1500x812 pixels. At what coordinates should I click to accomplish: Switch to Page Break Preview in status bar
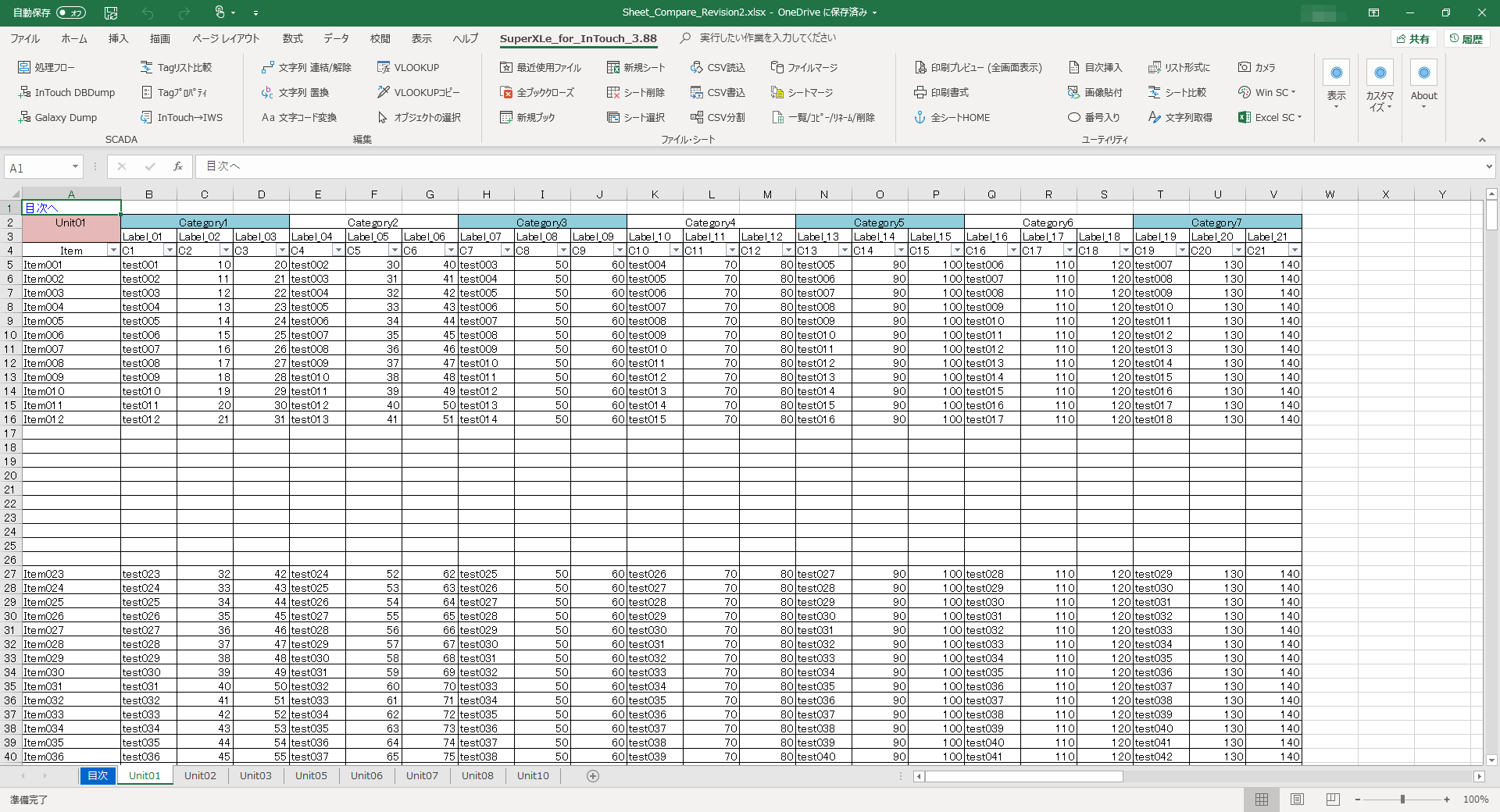[1333, 800]
